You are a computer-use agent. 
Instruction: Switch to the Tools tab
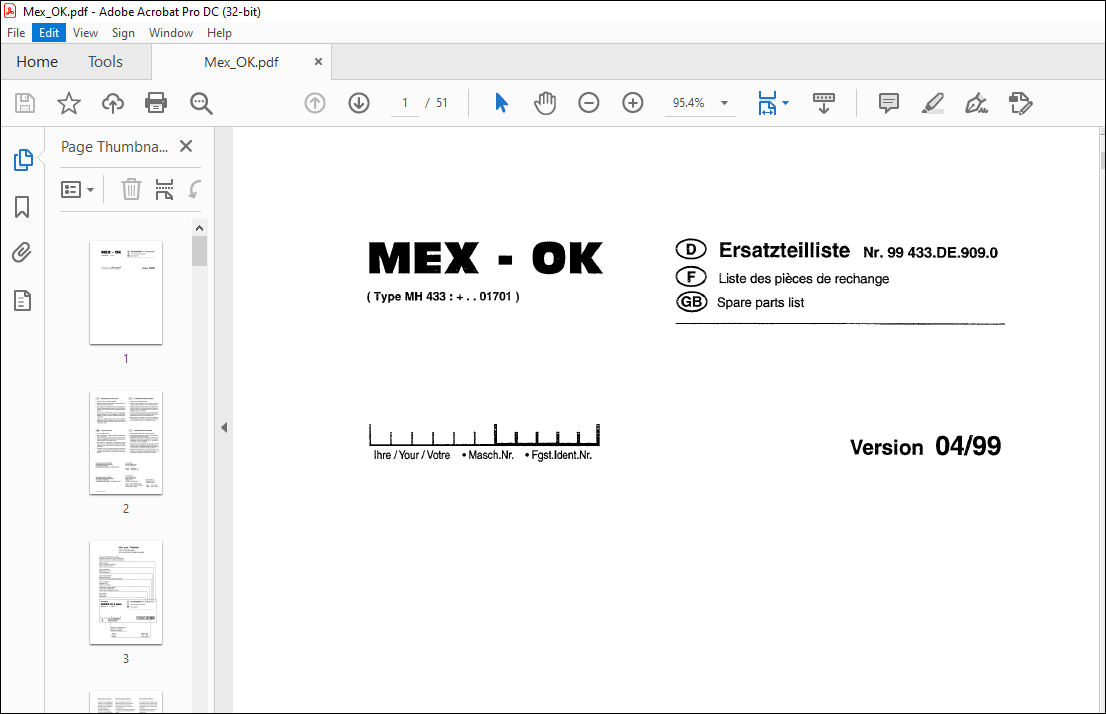pyautogui.click(x=105, y=62)
